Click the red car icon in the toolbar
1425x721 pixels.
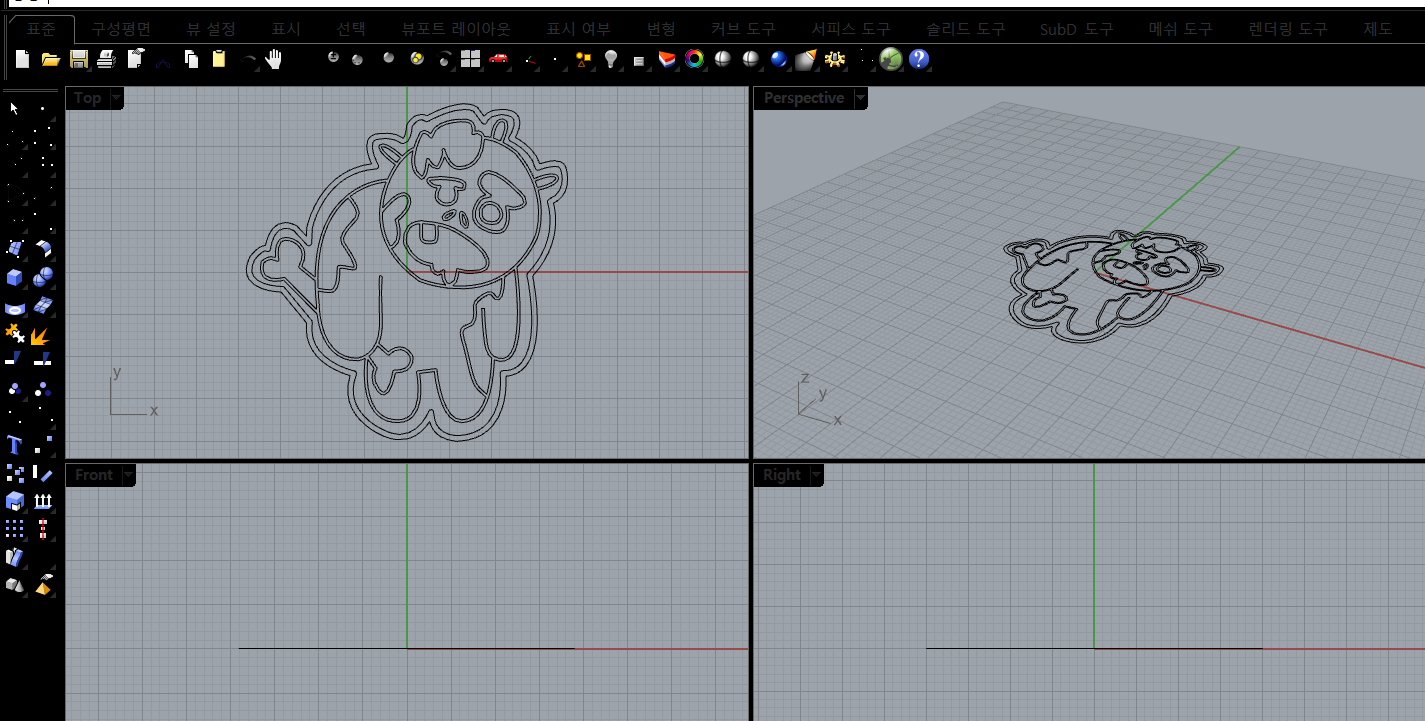coord(498,59)
